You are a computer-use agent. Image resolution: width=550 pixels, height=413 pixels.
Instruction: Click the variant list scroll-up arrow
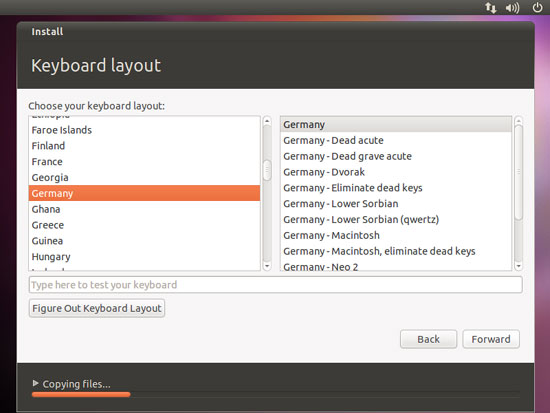[518, 121]
